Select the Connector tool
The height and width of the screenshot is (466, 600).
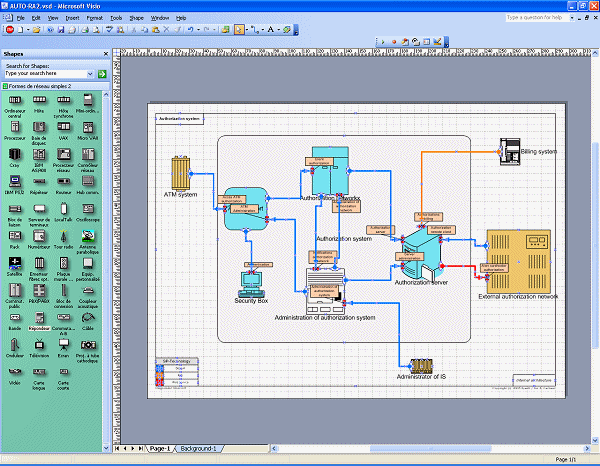click(x=255, y=29)
